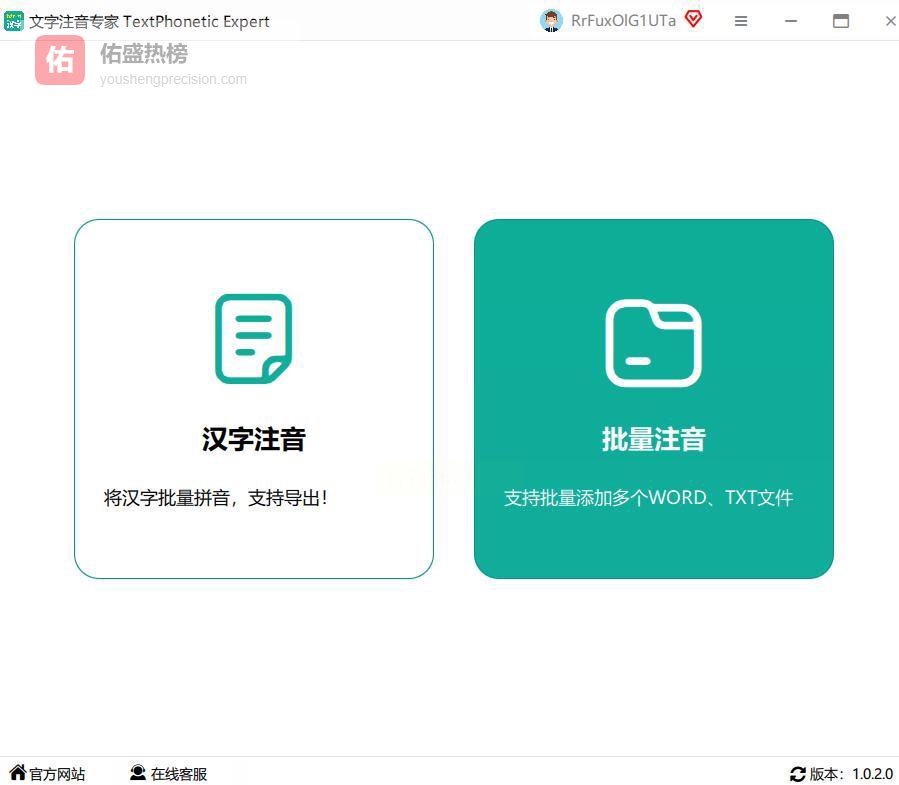Select the 汉字注音 title text
899x785 pixels.
pyautogui.click(x=253, y=439)
